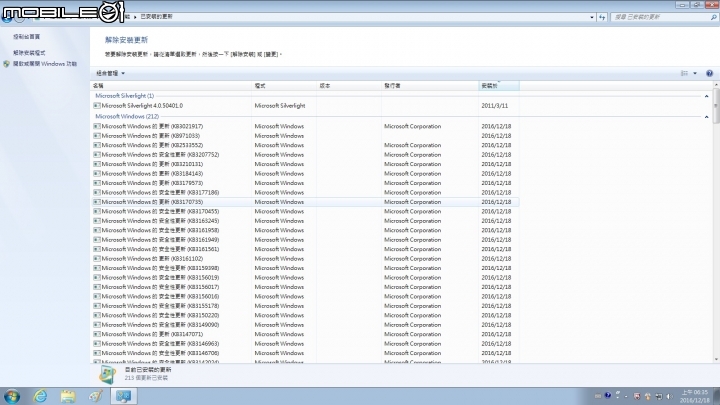Select security update row KB3156017

[305, 287]
